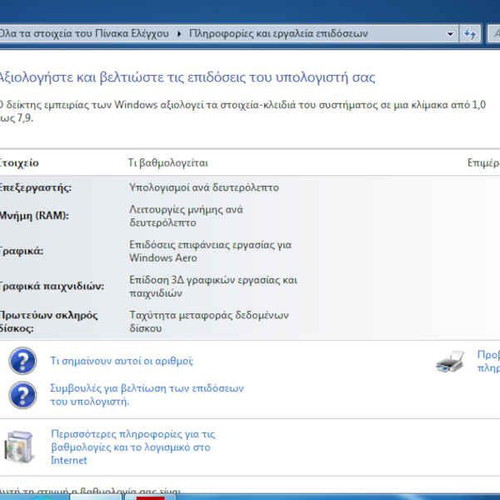The image size is (500, 500).
Task: Go to 'Όλα τα στοιχεία του Πίνακα Ελέγχου' breadcrumb
Action: [84, 34]
